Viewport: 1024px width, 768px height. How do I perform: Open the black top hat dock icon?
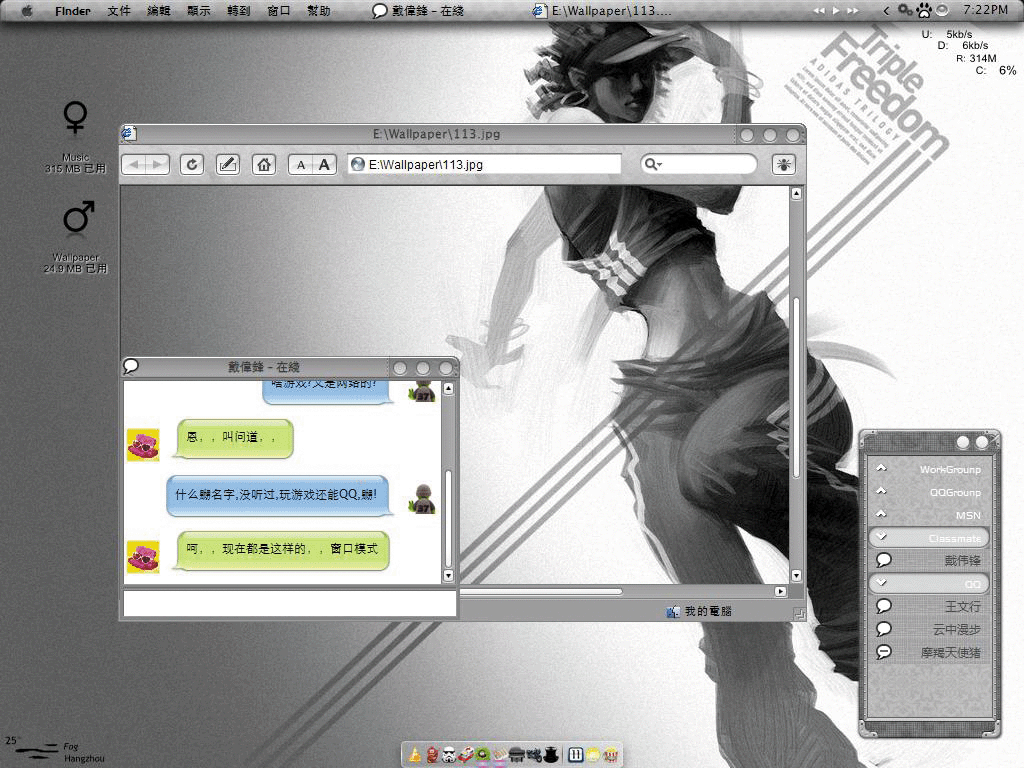tap(552, 756)
